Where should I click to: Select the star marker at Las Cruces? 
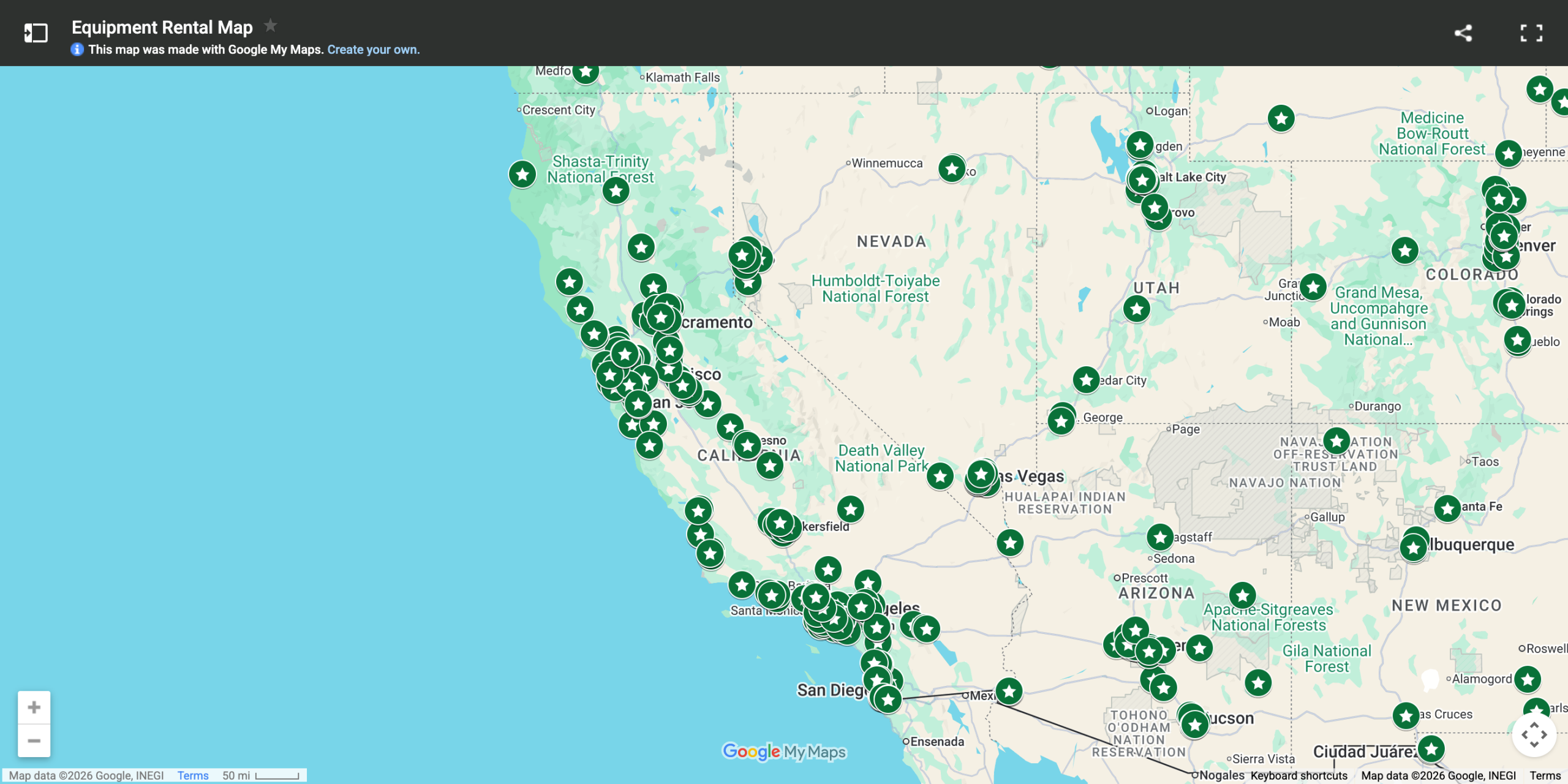click(x=1406, y=715)
